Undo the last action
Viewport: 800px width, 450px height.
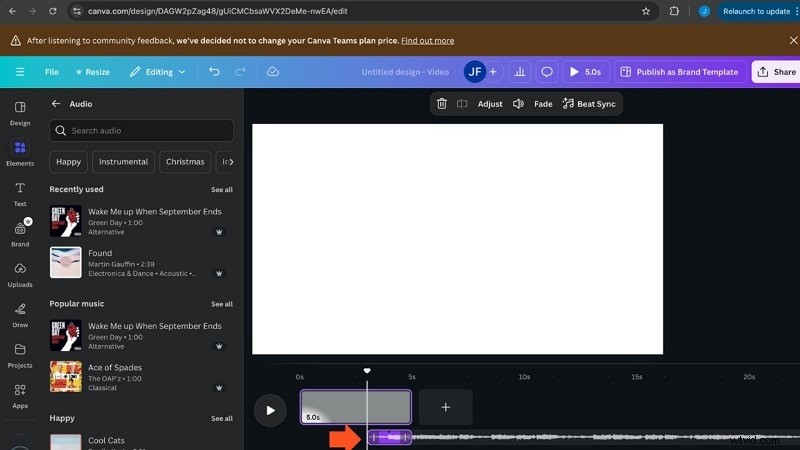[214, 72]
